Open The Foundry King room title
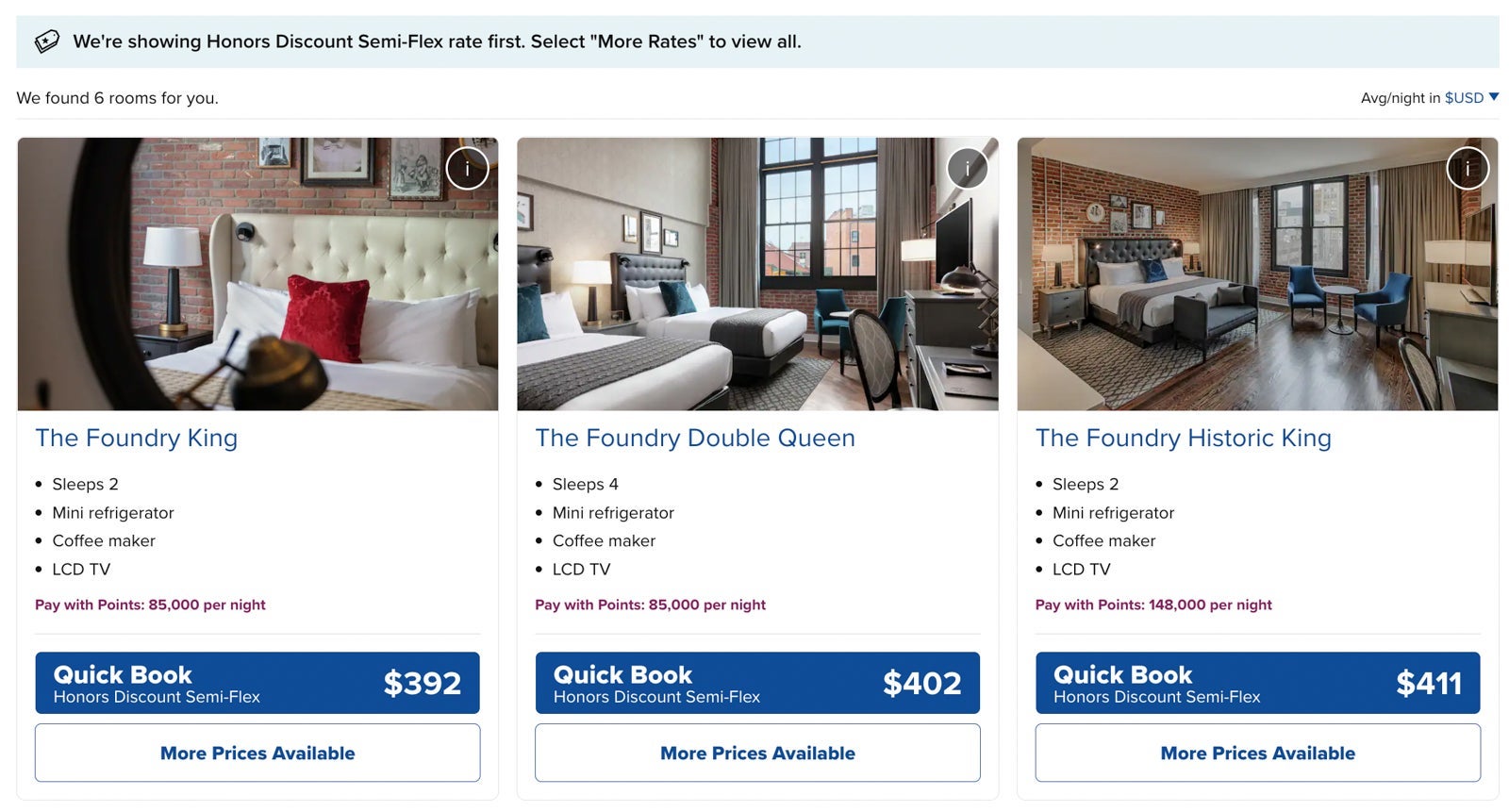 click(x=137, y=438)
